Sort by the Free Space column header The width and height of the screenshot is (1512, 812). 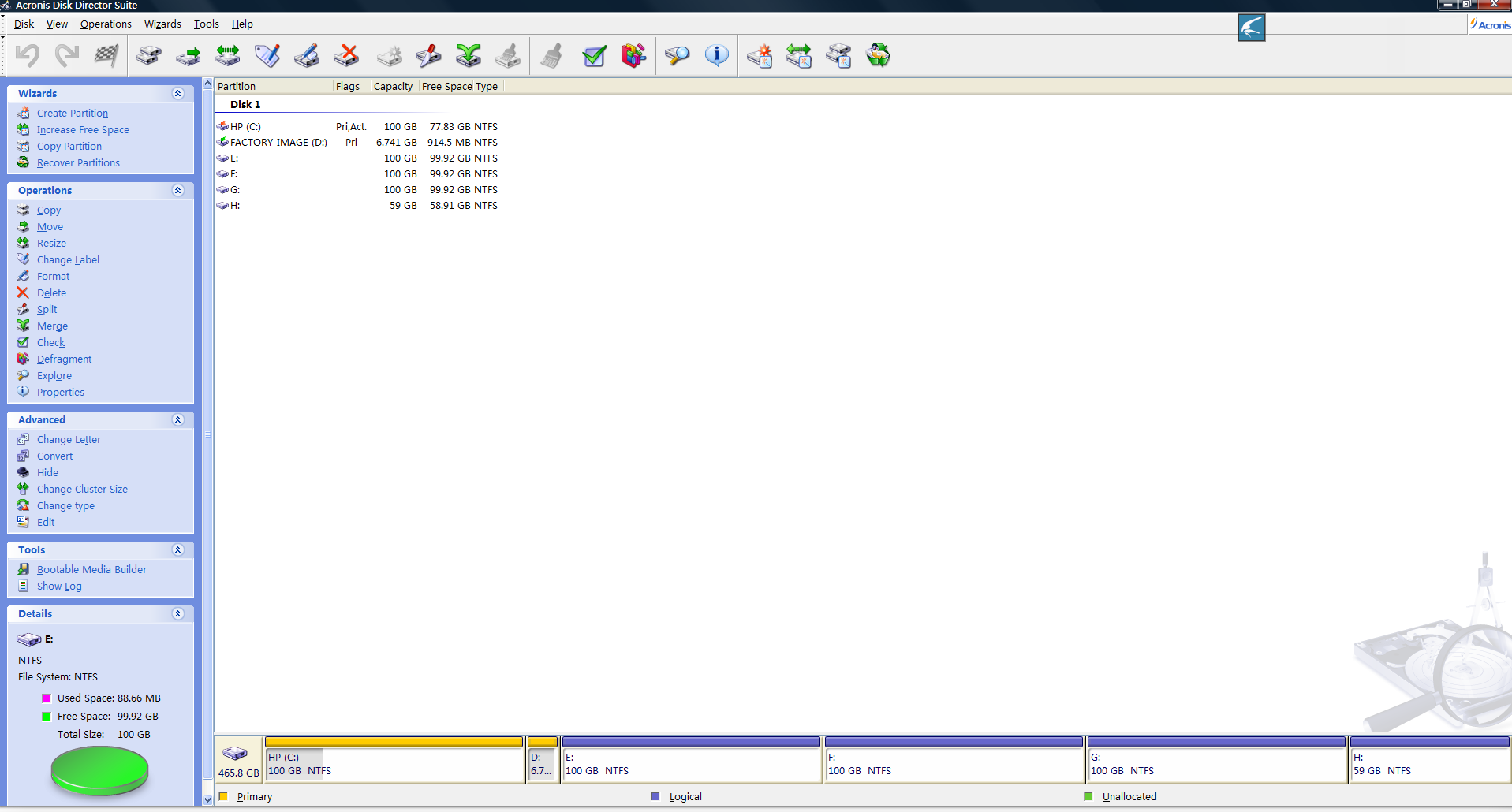click(447, 87)
